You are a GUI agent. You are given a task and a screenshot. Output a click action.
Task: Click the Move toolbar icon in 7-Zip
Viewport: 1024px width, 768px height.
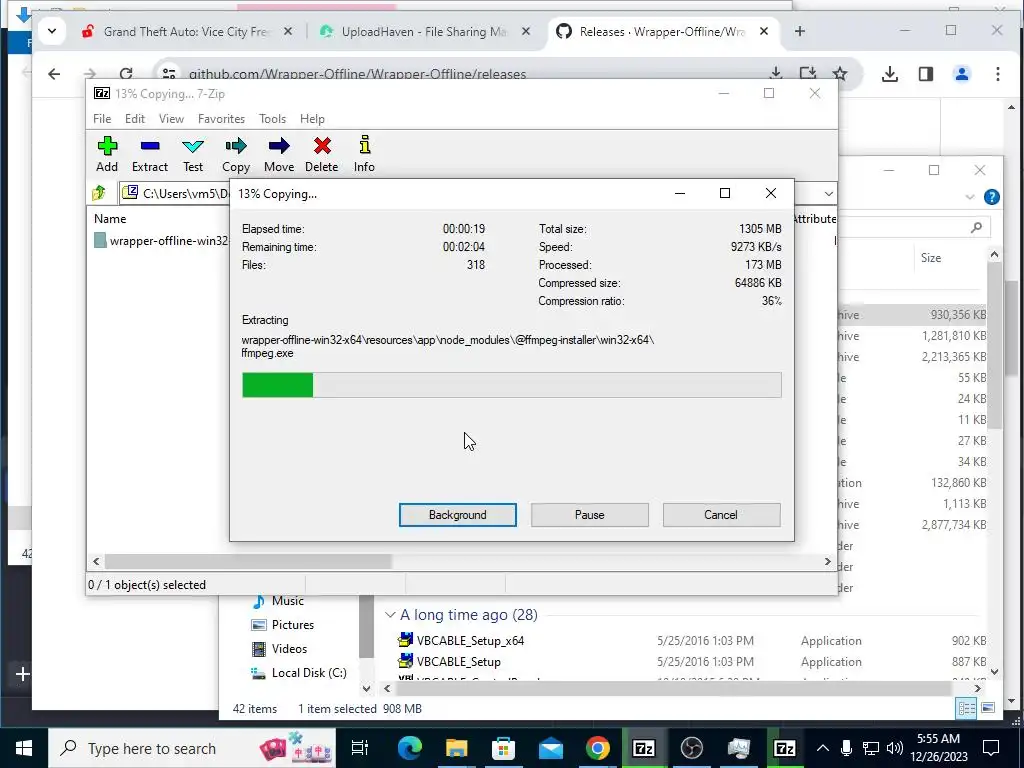[x=279, y=154]
